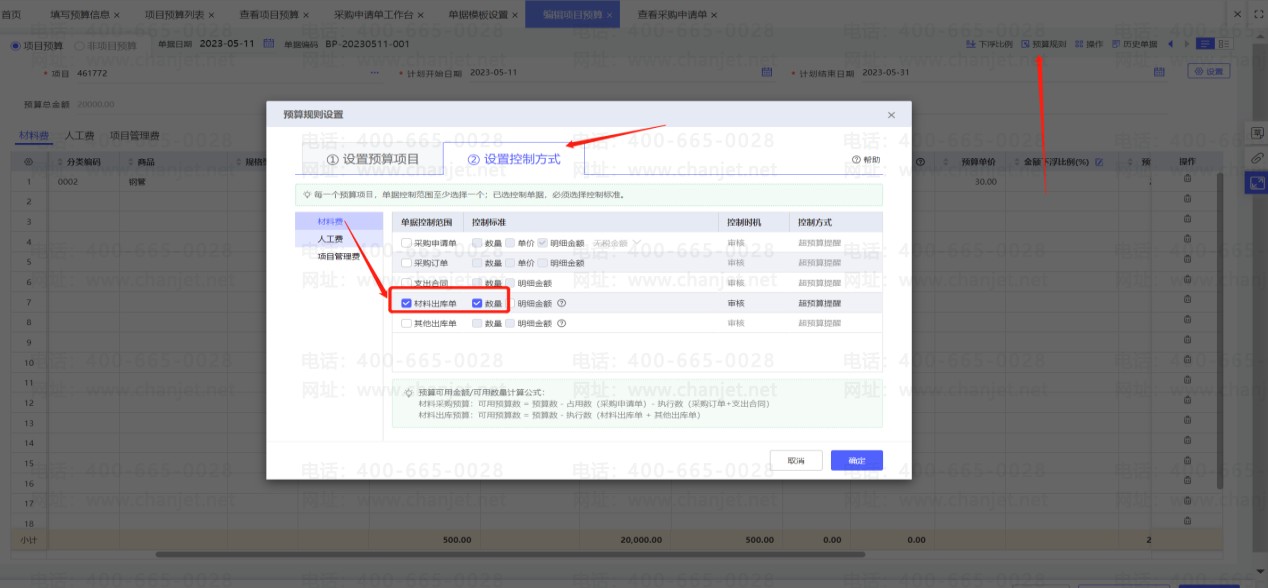Close the 预算规则设置 dialog
1268x588 pixels.
click(891, 115)
